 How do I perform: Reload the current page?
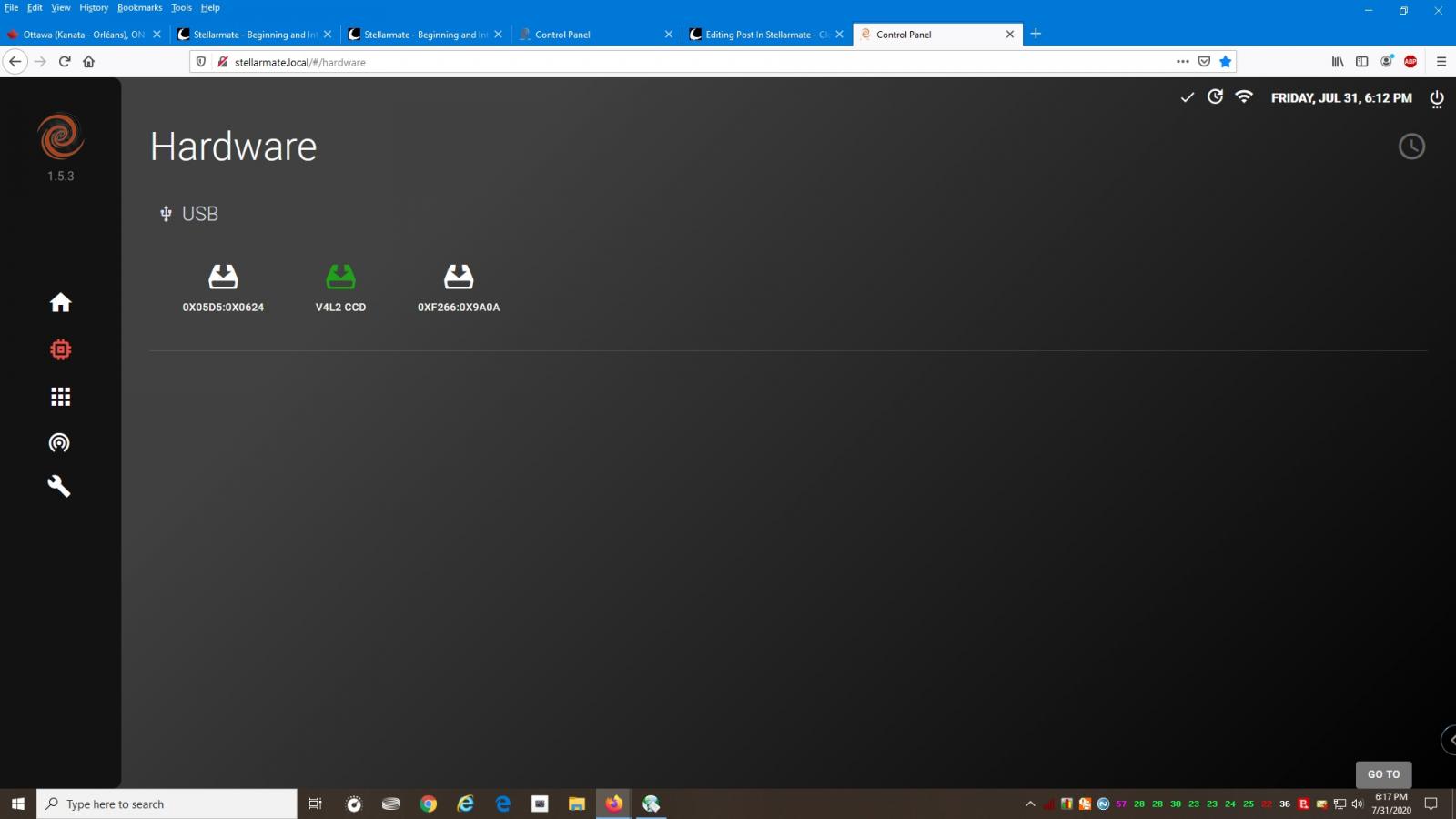pyautogui.click(x=65, y=62)
